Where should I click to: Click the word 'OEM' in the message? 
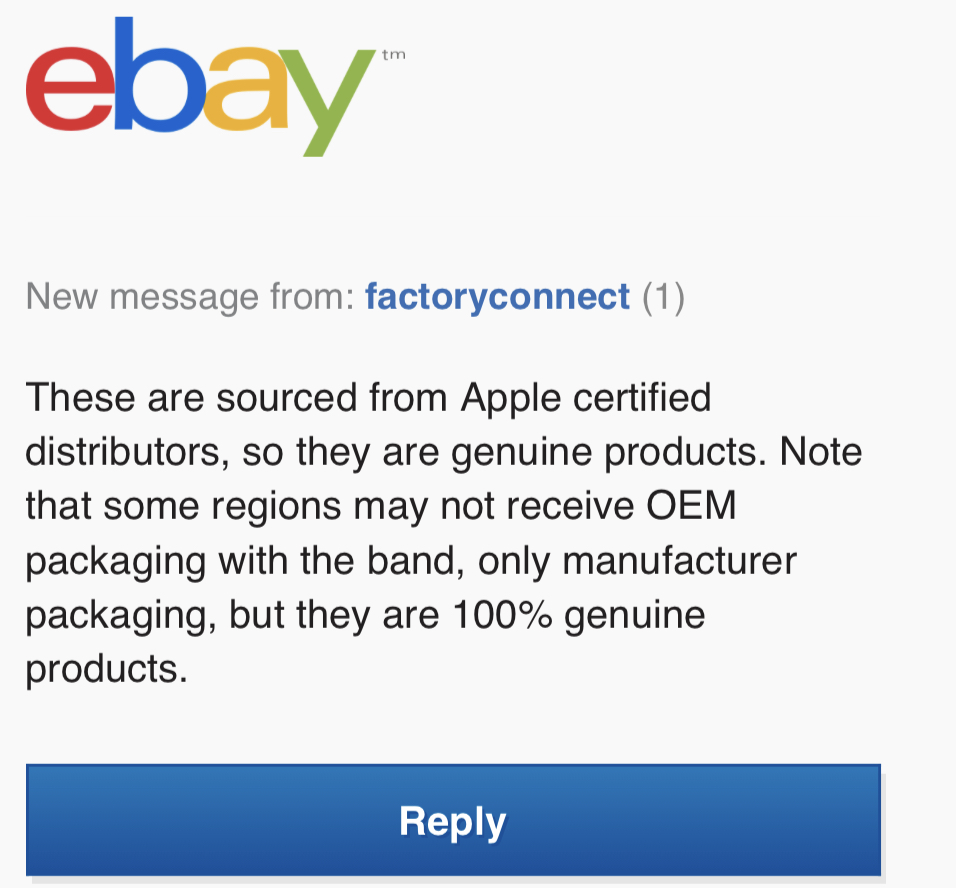point(691,506)
